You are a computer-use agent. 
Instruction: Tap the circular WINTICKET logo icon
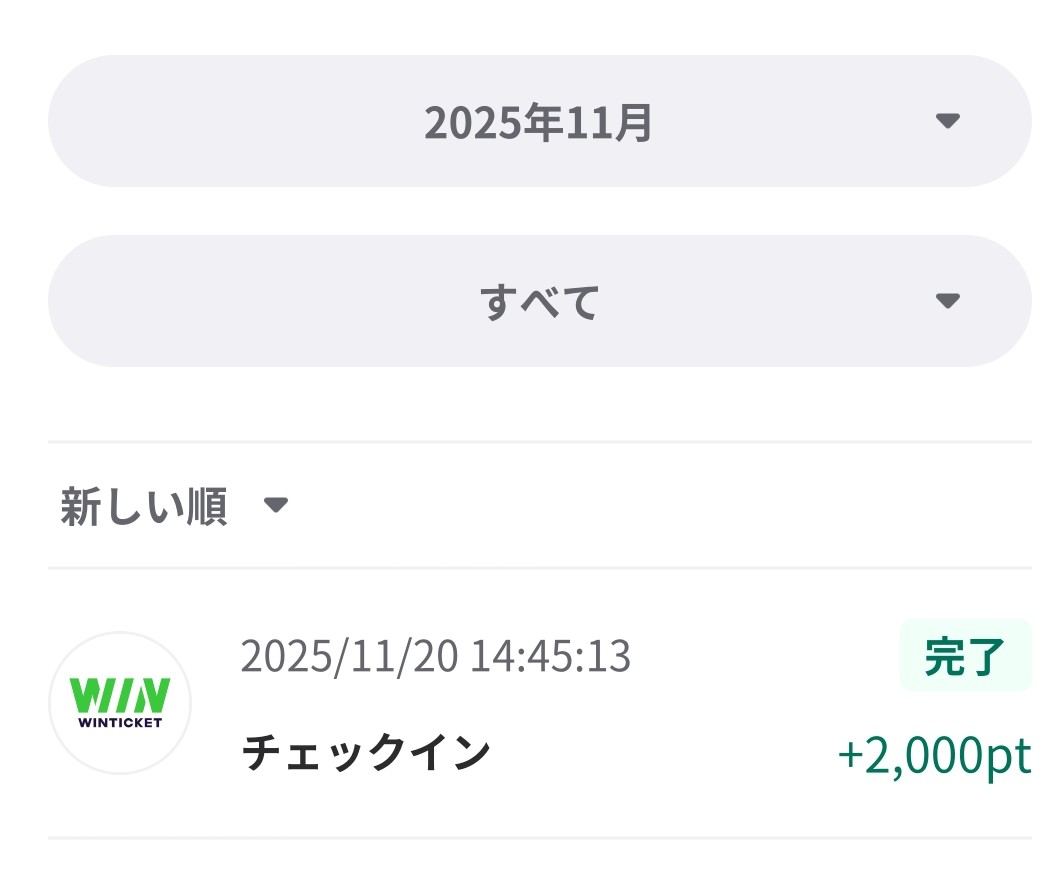[120, 702]
